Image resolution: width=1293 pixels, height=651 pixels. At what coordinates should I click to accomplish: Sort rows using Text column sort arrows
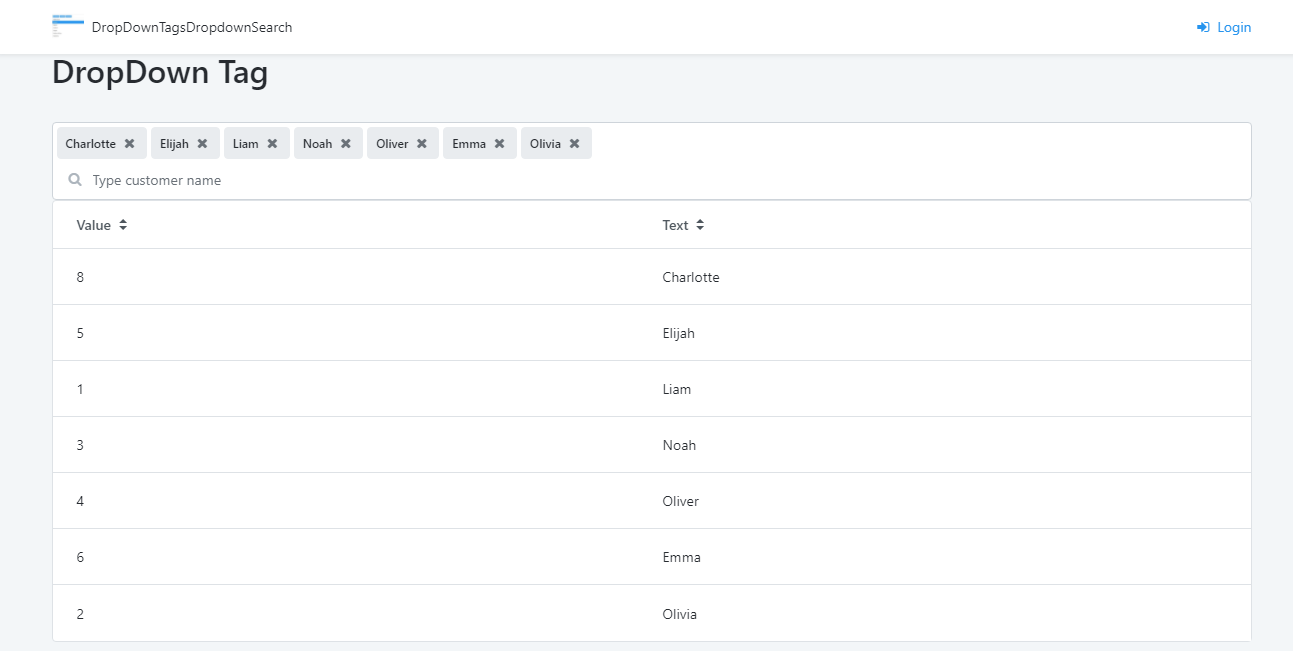pyautogui.click(x=701, y=224)
